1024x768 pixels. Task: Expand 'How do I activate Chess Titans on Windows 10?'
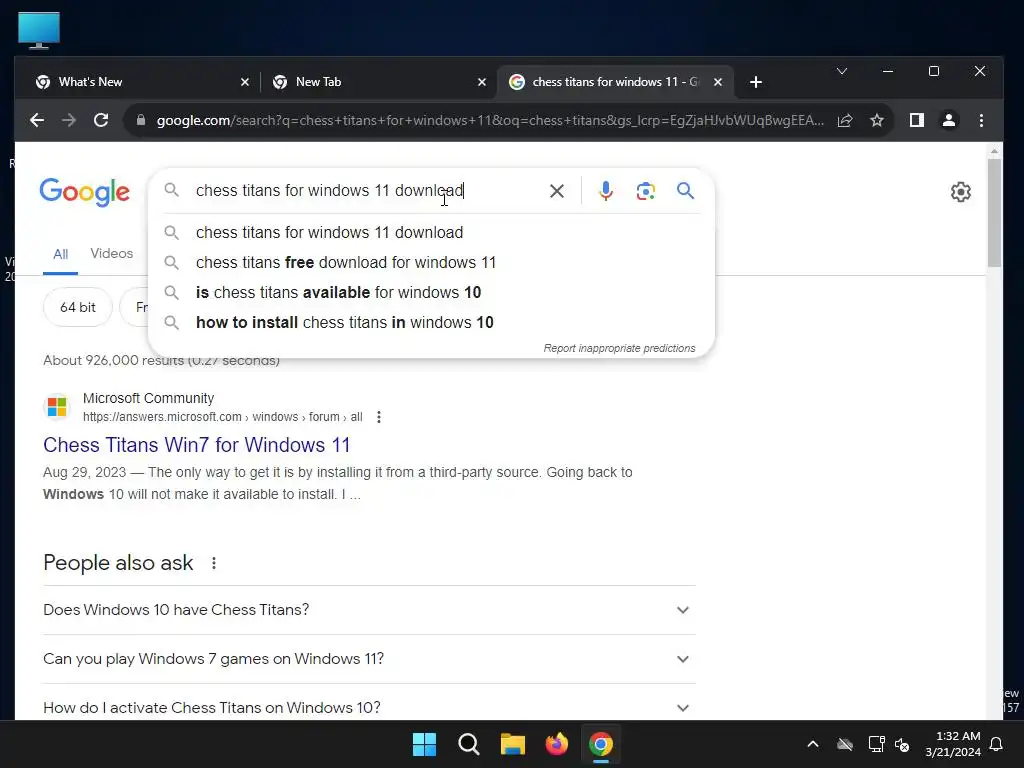pos(369,707)
